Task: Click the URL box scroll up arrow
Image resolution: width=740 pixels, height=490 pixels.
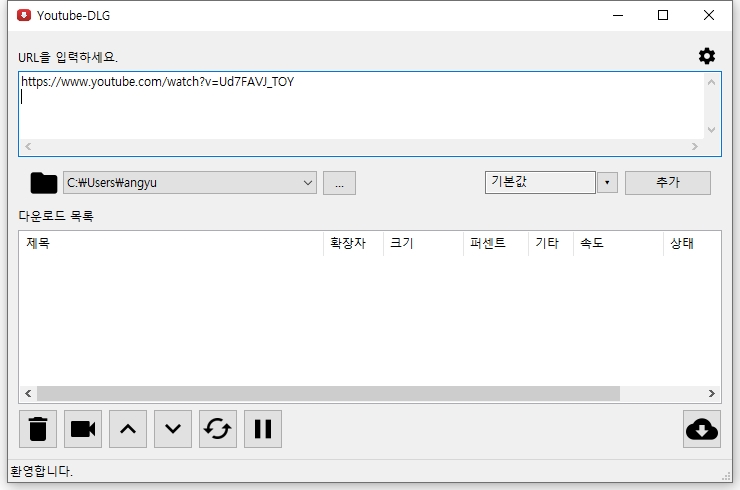Action: point(712,83)
